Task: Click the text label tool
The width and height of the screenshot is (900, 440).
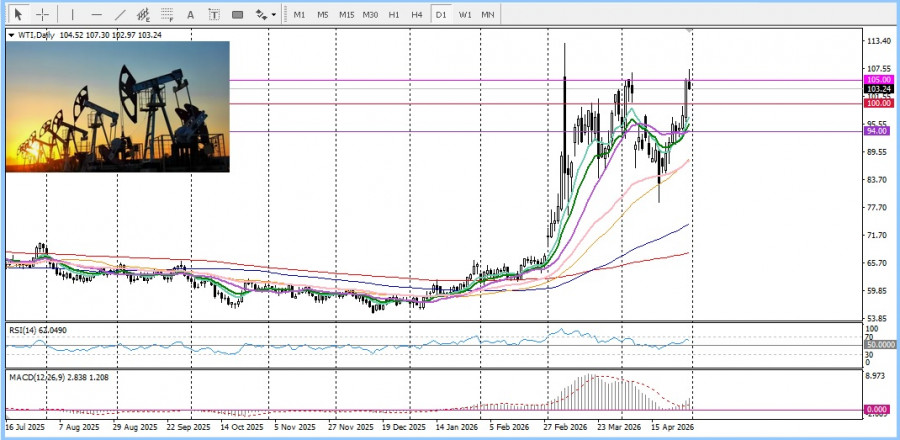Action: (214, 15)
